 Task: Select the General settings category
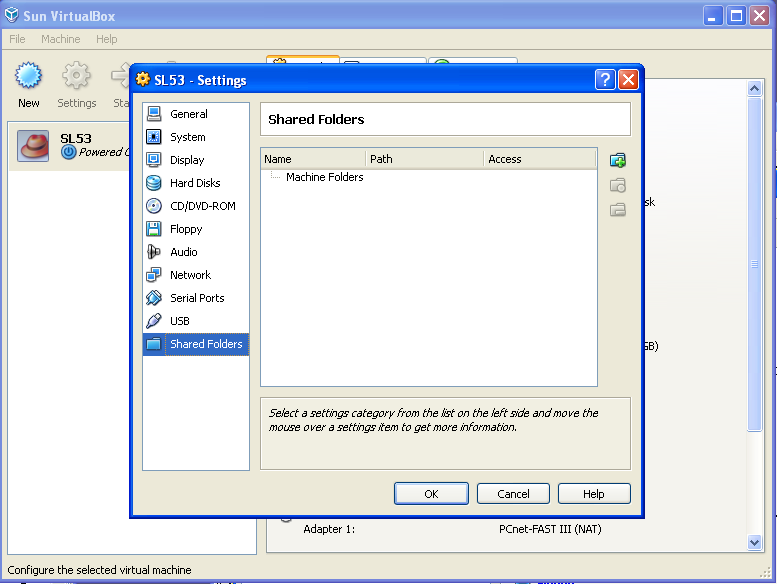196,114
